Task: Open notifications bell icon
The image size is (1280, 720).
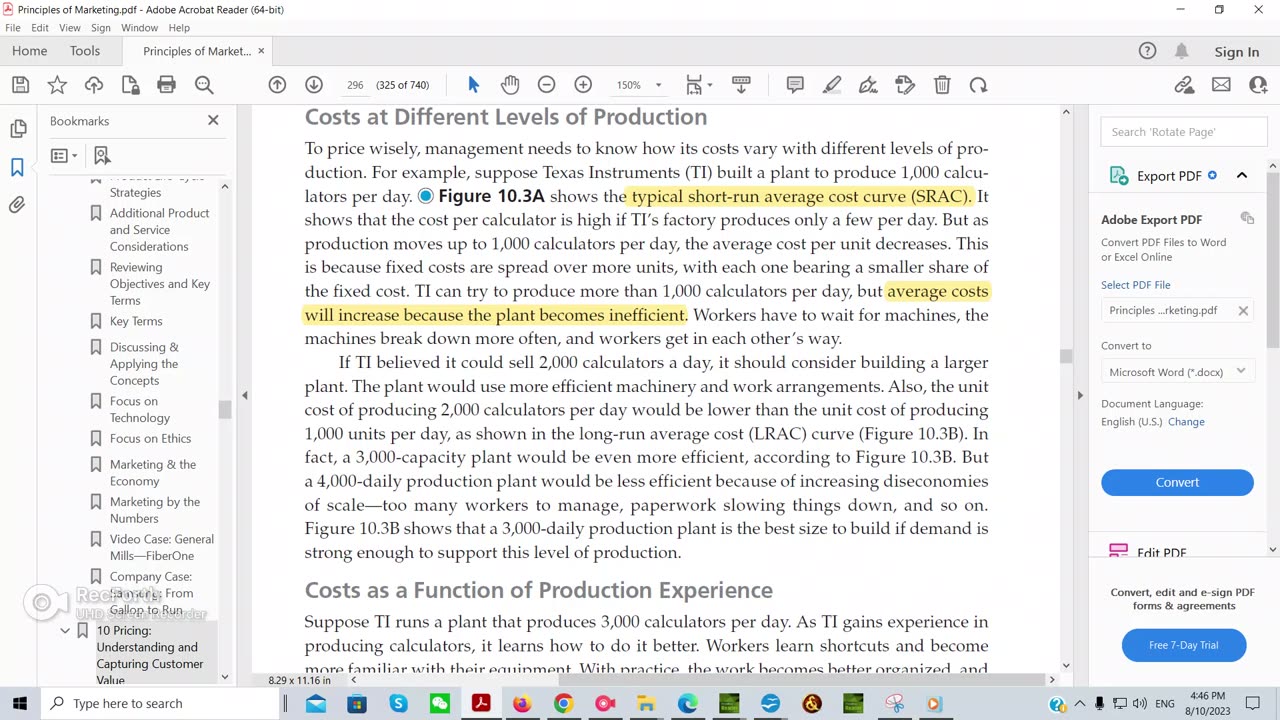Action: [1182, 51]
